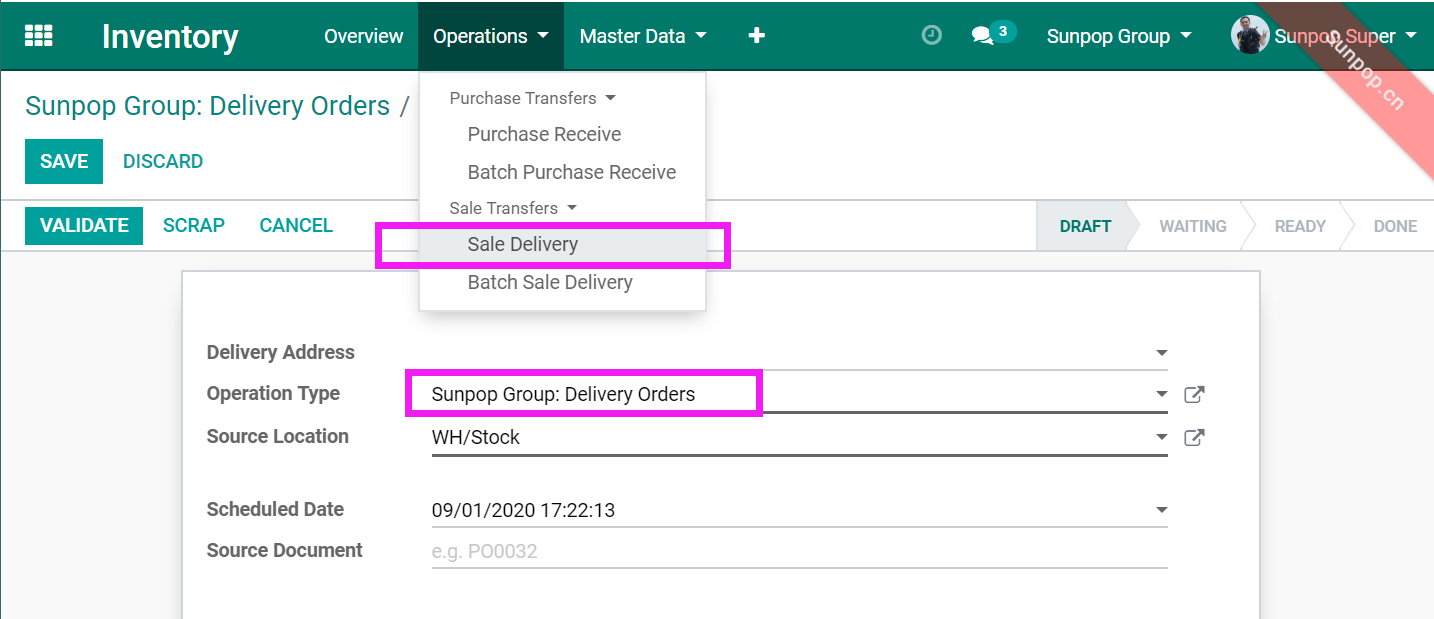Open the Sunpop Super user menu

coord(1346,36)
